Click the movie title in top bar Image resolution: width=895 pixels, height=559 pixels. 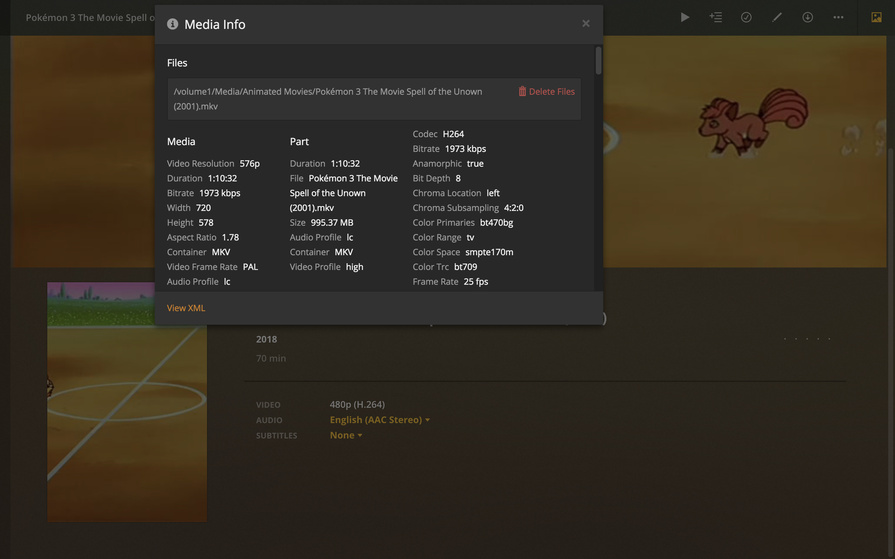pyautogui.click(x=90, y=18)
